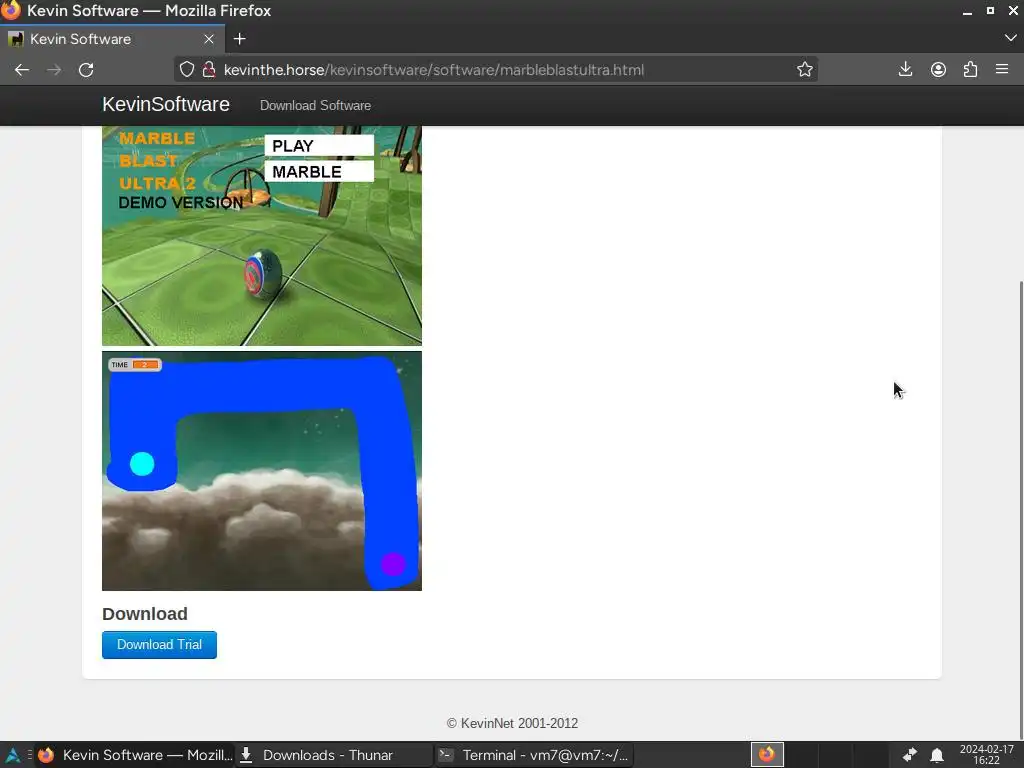The width and height of the screenshot is (1024, 768).
Task: Open the network connection tray icon
Action: 909,755
